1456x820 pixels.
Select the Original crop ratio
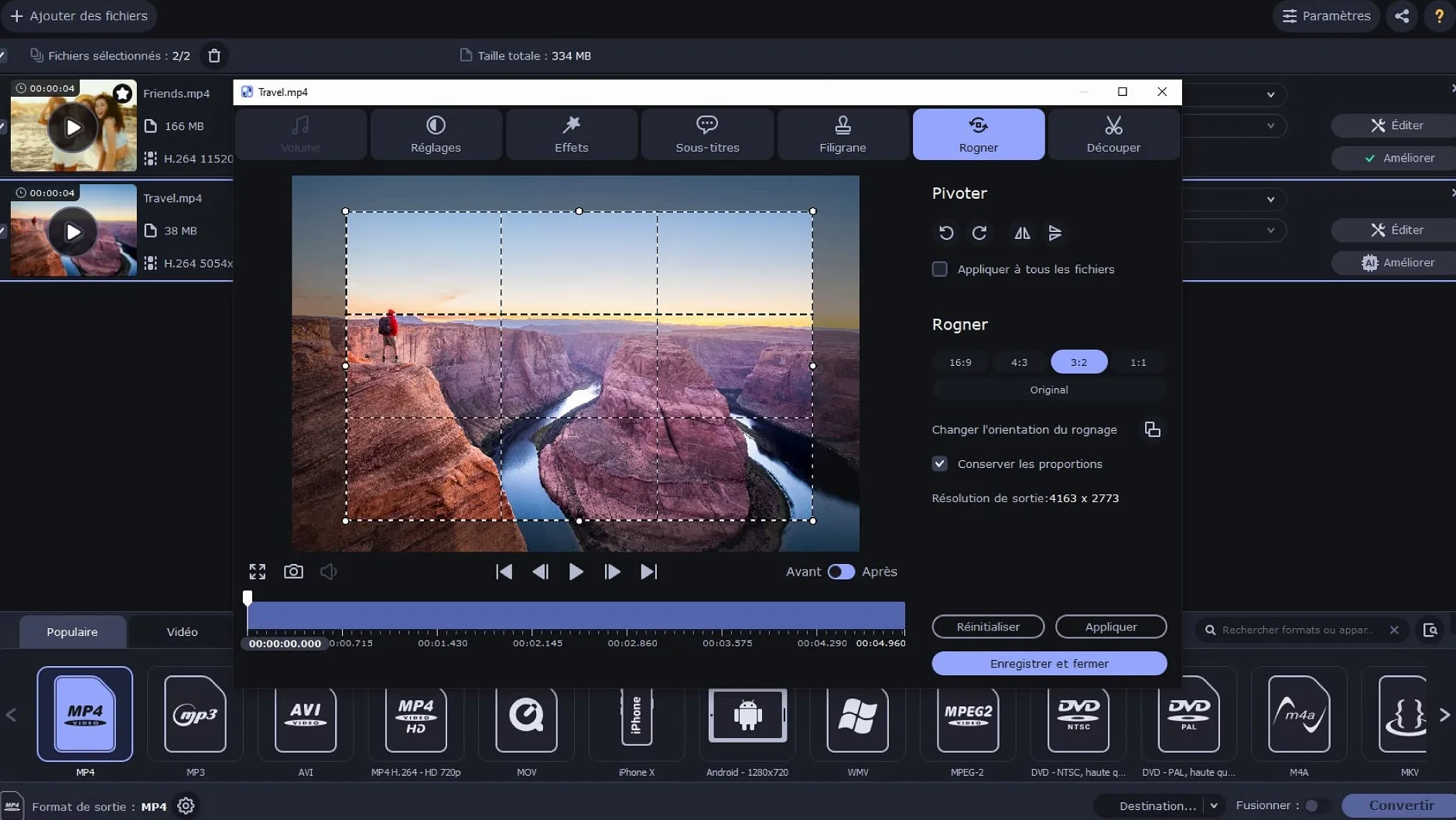point(1049,390)
